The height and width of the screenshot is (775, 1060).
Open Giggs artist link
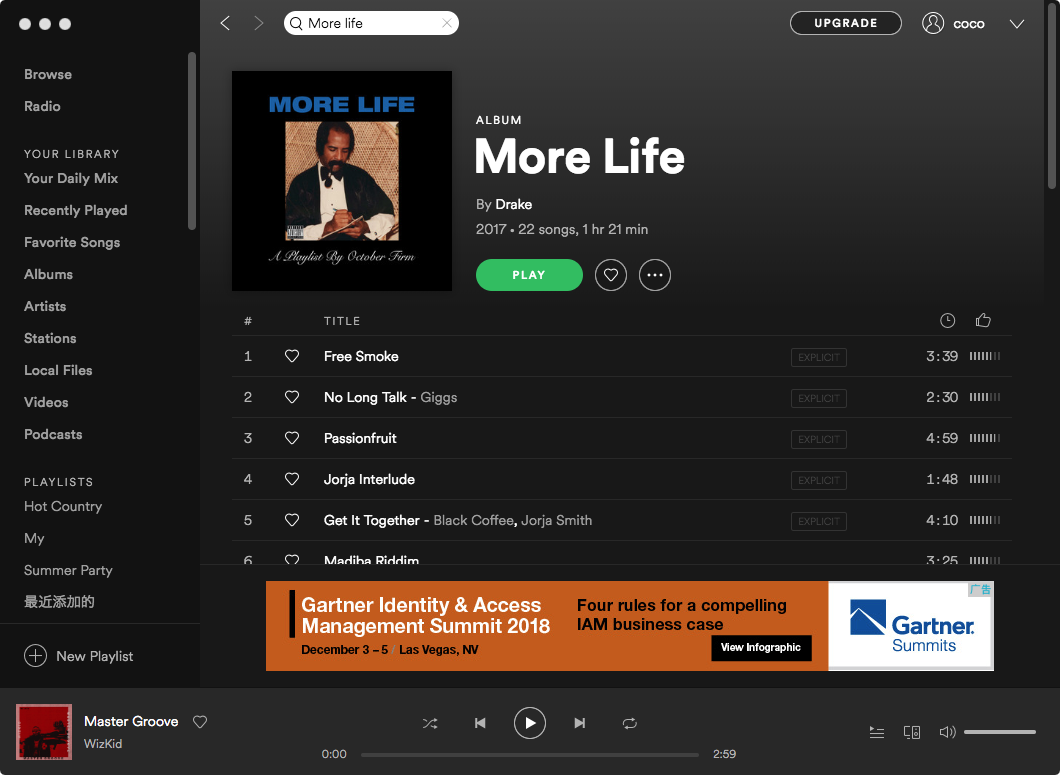point(439,398)
